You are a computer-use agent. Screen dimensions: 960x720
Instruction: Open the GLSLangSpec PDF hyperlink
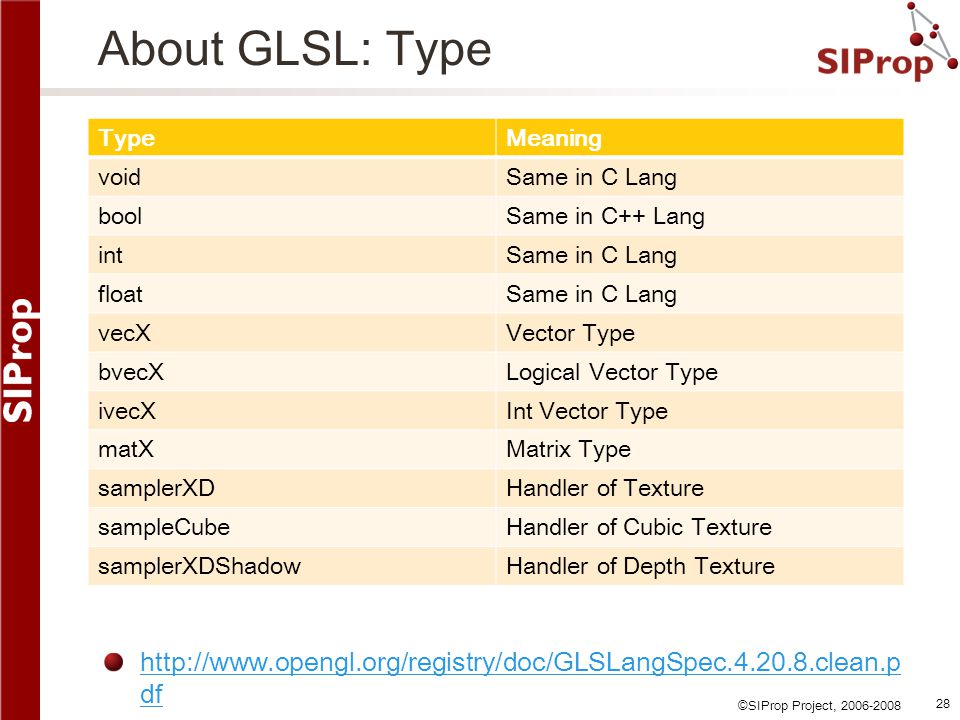coord(520,678)
